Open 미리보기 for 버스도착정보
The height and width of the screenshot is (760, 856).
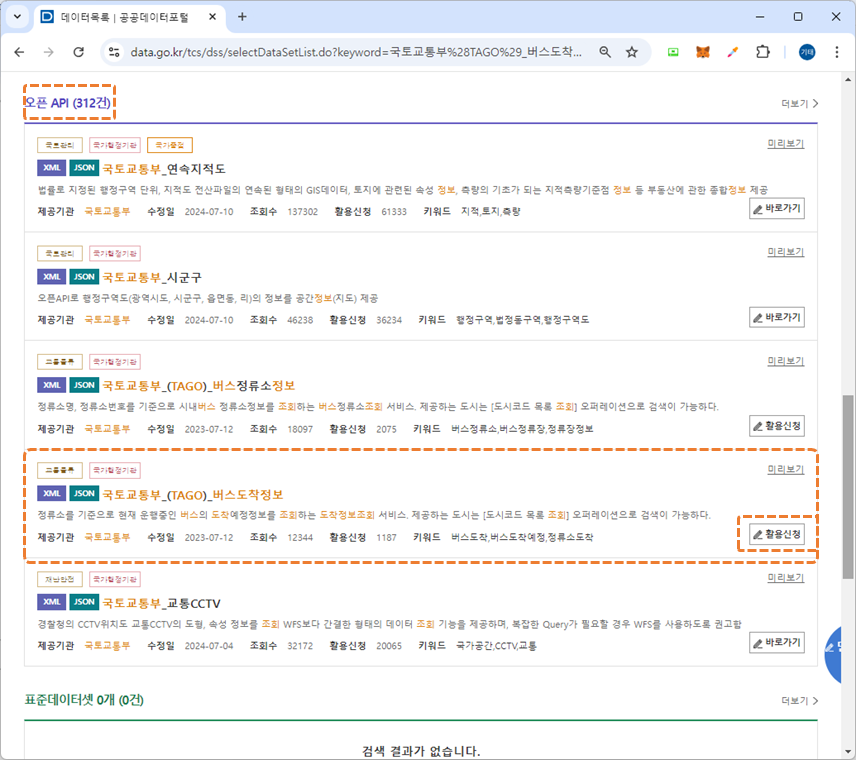click(x=786, y=469)
